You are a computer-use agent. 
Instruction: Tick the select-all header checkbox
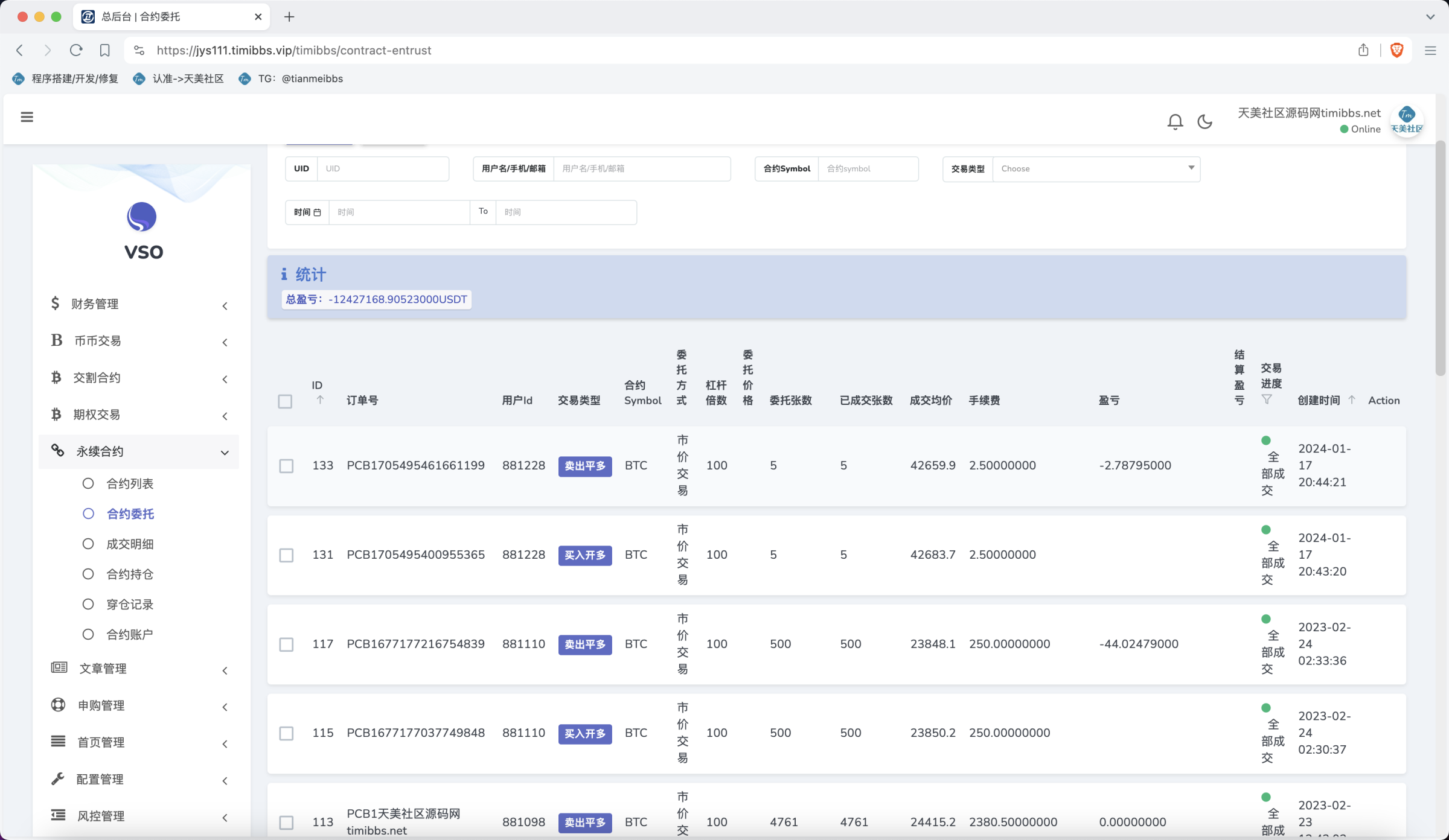[x=285, y=401]
